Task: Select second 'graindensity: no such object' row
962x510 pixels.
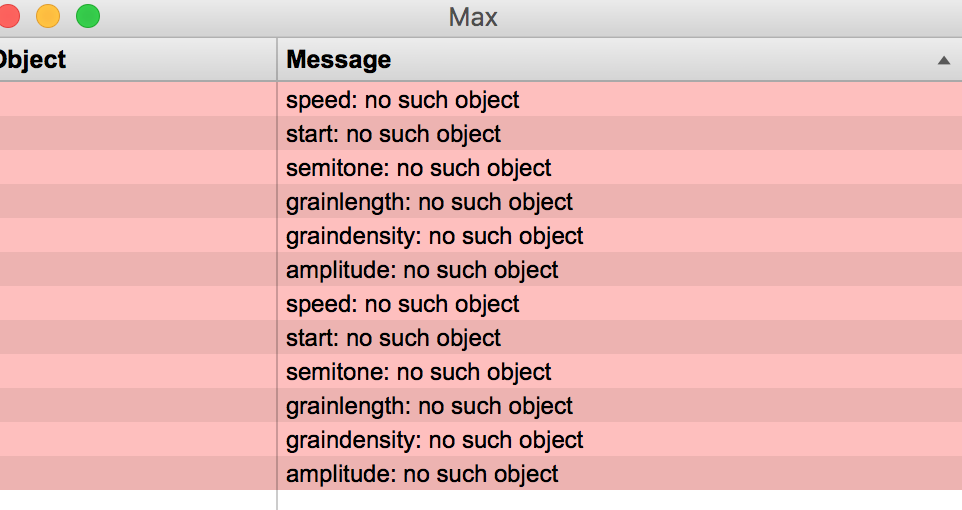Action: [x=481, y=439]
